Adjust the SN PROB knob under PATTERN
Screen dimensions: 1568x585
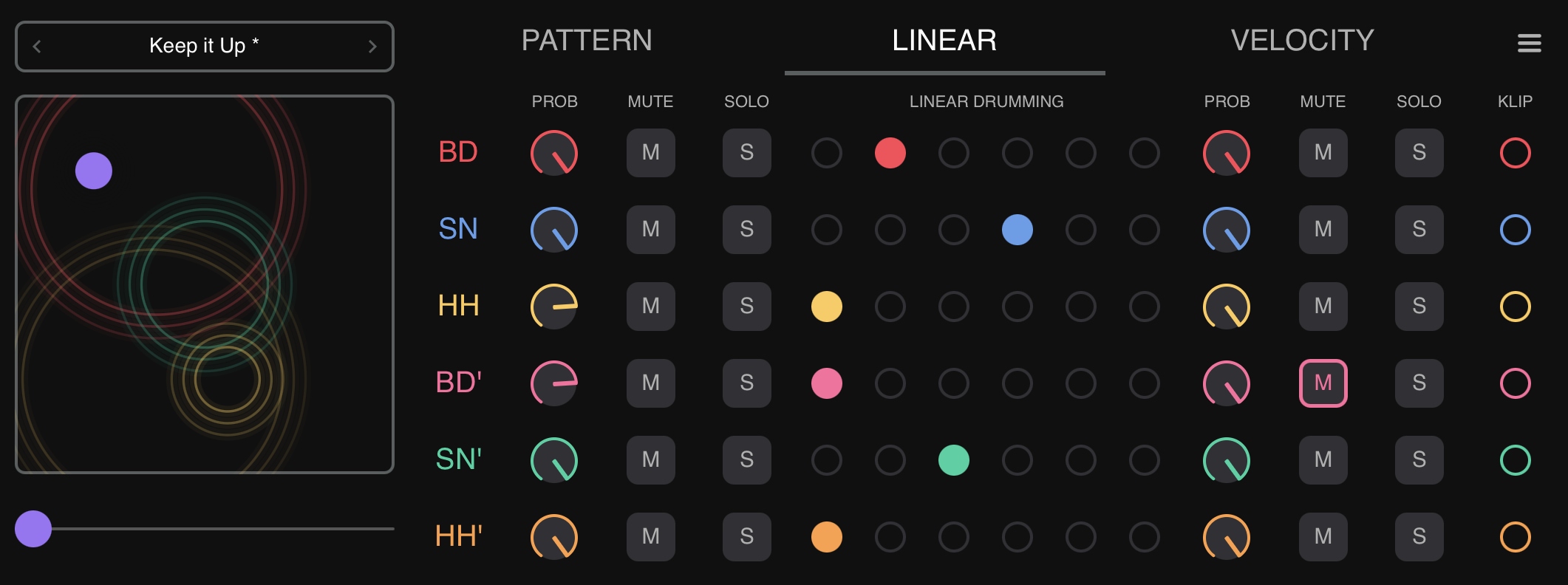click(554, 230)
